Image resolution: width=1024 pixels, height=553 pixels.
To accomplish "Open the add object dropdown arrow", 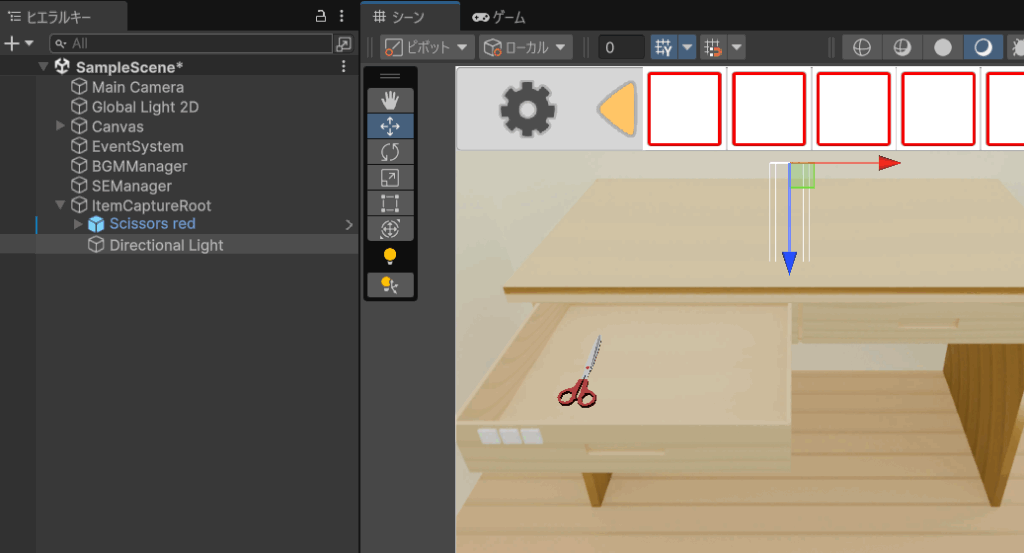I will click(29, 44).
